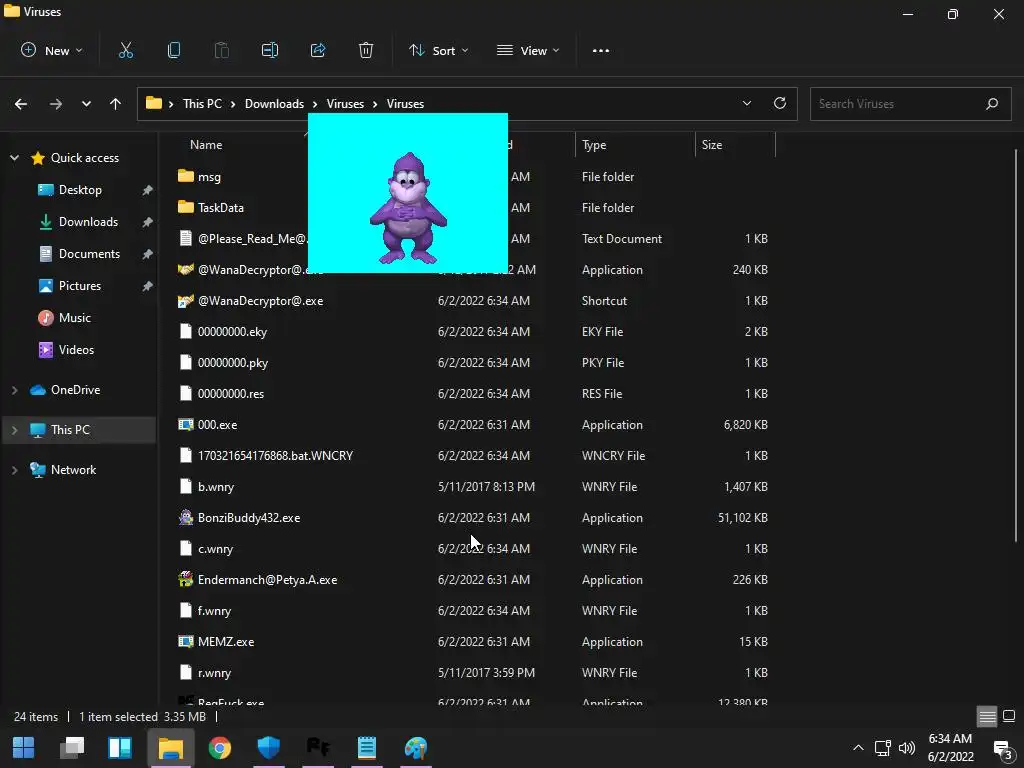
Task: Click the Rename icon in toolbar
Action: coord(270,50)
